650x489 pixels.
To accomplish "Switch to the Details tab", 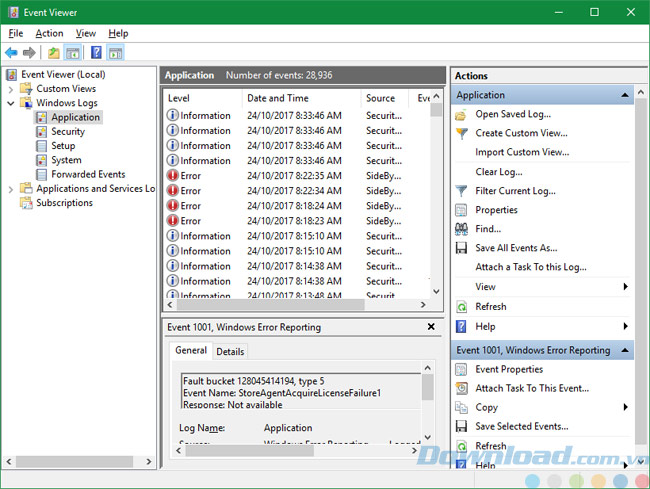I will point(230,351).
